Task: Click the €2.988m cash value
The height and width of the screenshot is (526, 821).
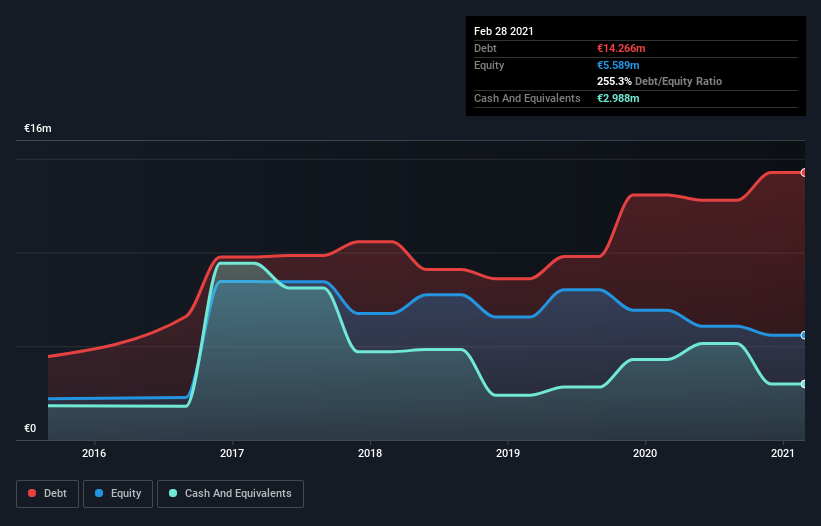Action: [618, 98]
